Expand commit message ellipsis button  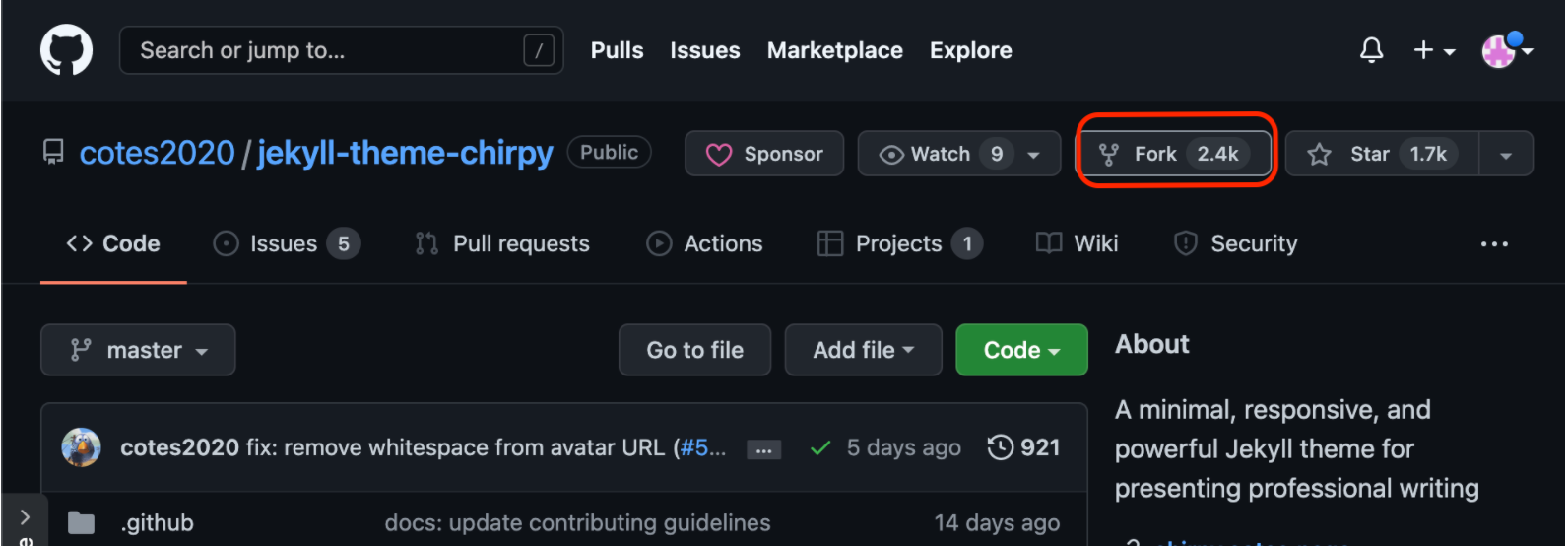[x=763, y=449]
